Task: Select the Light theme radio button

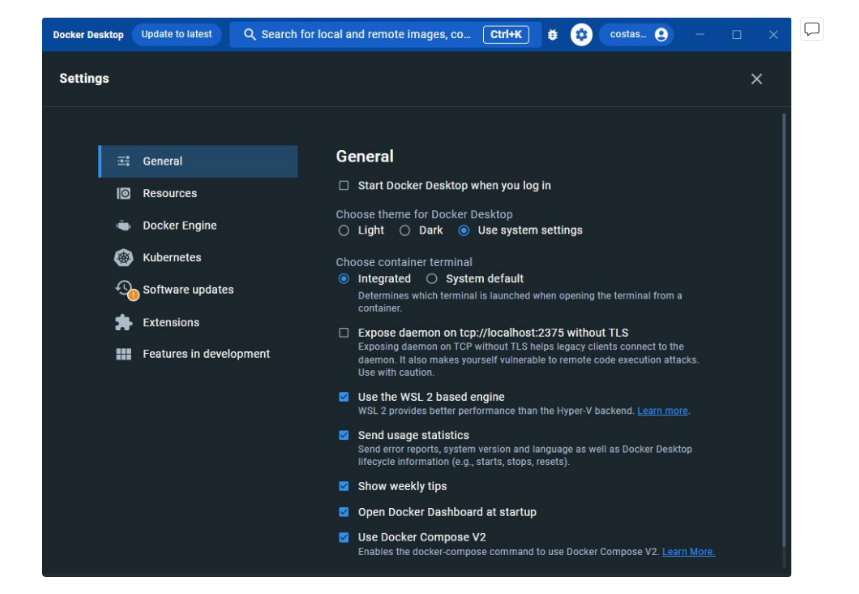Action: click(343, 231)
